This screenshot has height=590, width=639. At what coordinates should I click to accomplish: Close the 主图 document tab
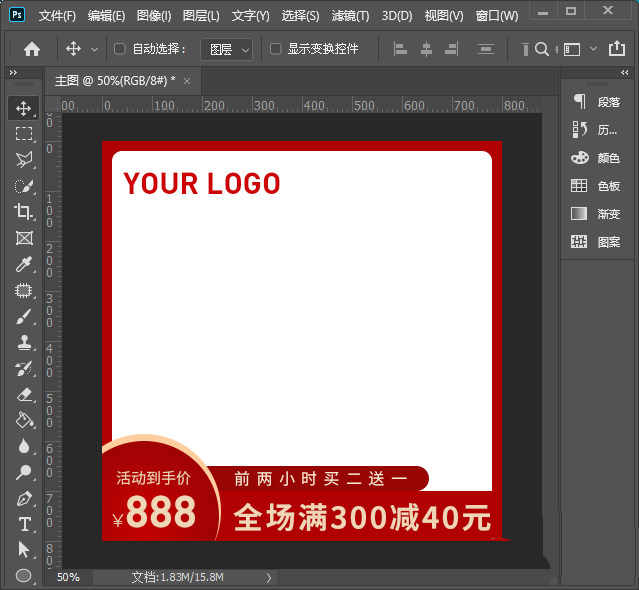(x=187, y=81)
